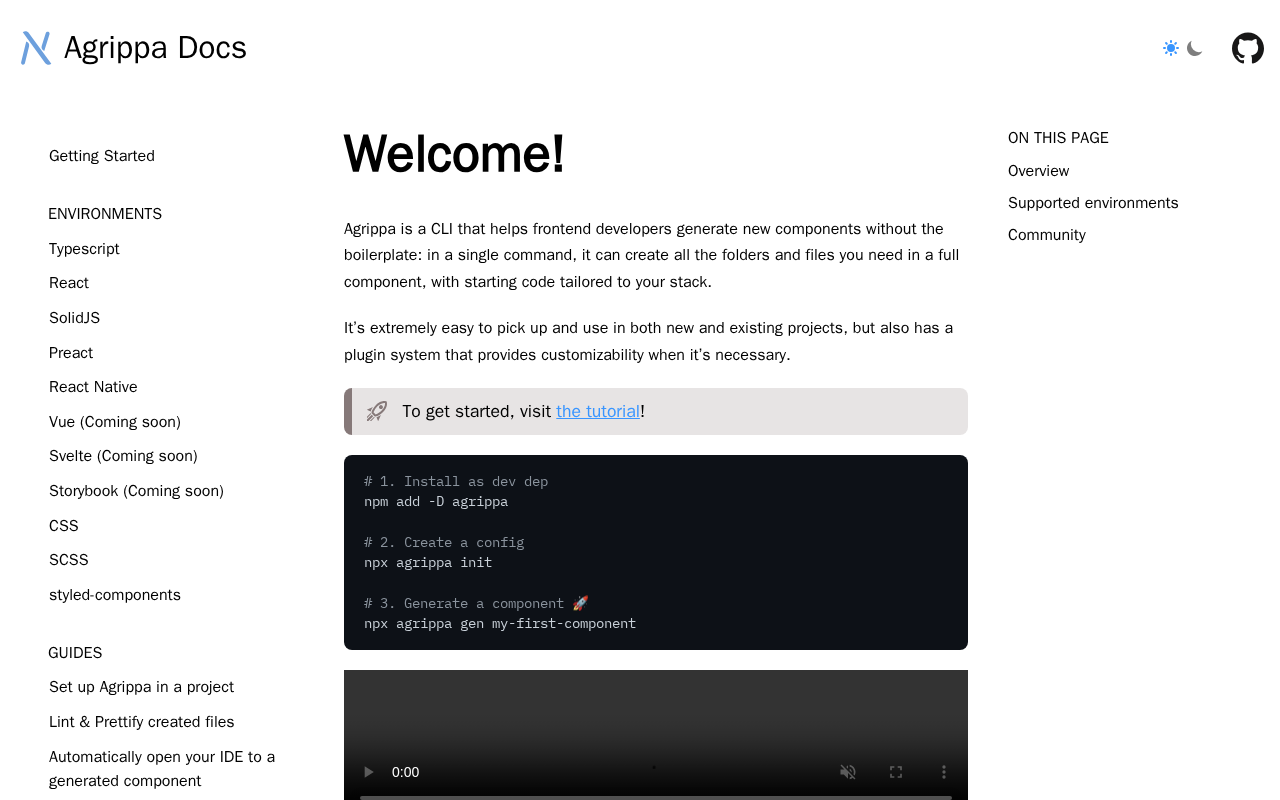Open Set up Agrippa in a project guide
Screen dimensions: 1280x800
pos(141,687)
